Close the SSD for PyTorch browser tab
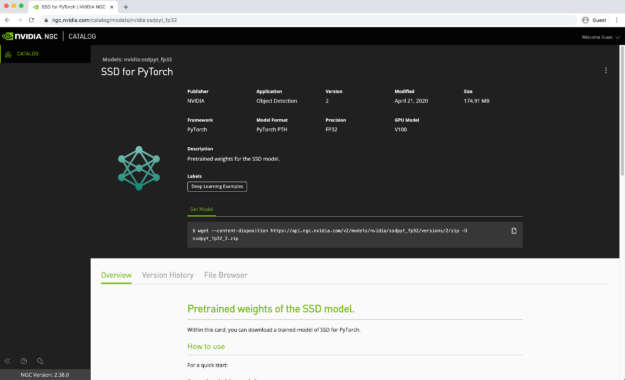Viewport: 625px width, 380px height. 112,7
